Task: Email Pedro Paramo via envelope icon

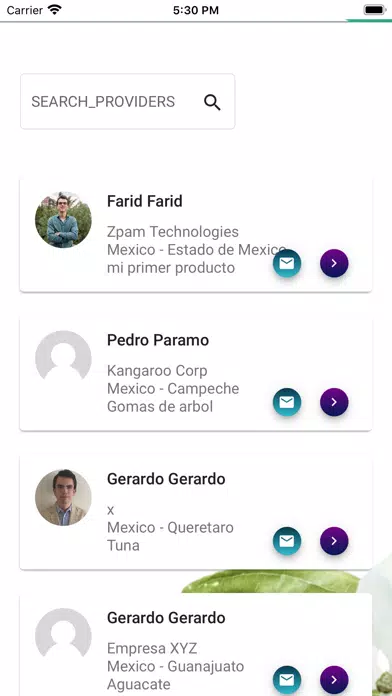Action: click(x=287, y=402)
